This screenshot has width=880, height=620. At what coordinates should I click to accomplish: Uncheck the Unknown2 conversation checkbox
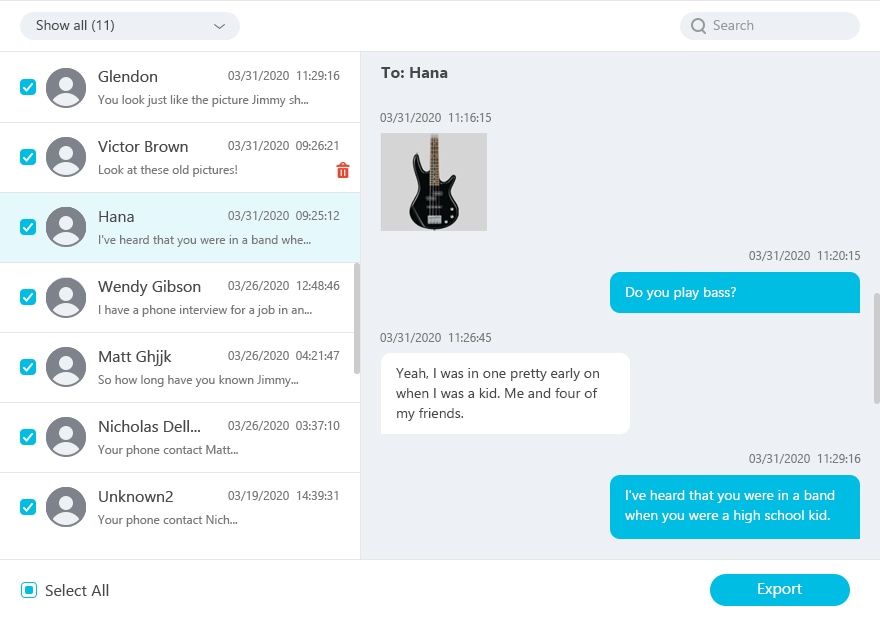28,507
